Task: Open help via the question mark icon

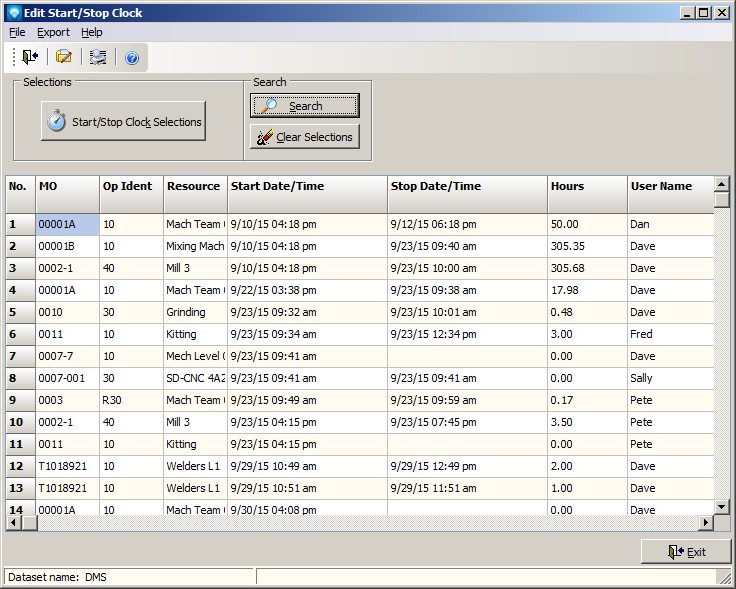Action: coord(131,58)
